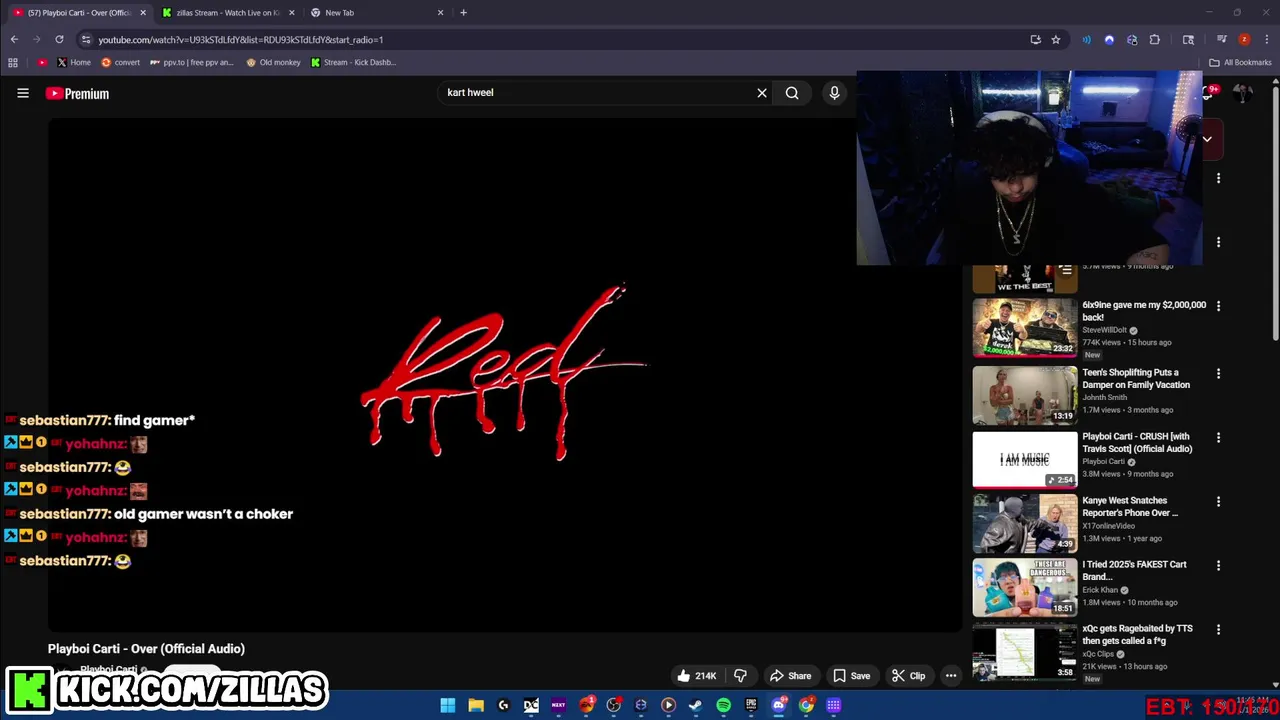
Task: Open YouTube notifications bell with 9+ badge
Action: coord(1207,93)
